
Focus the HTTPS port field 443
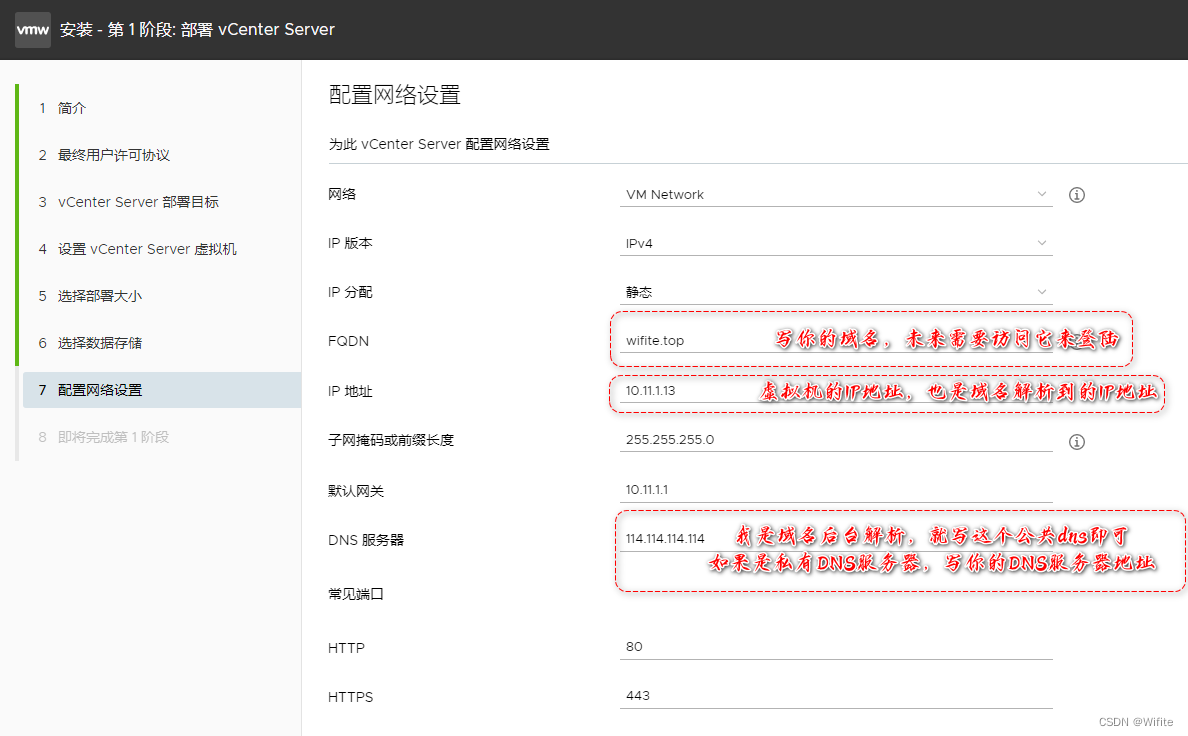coord(836,696)
